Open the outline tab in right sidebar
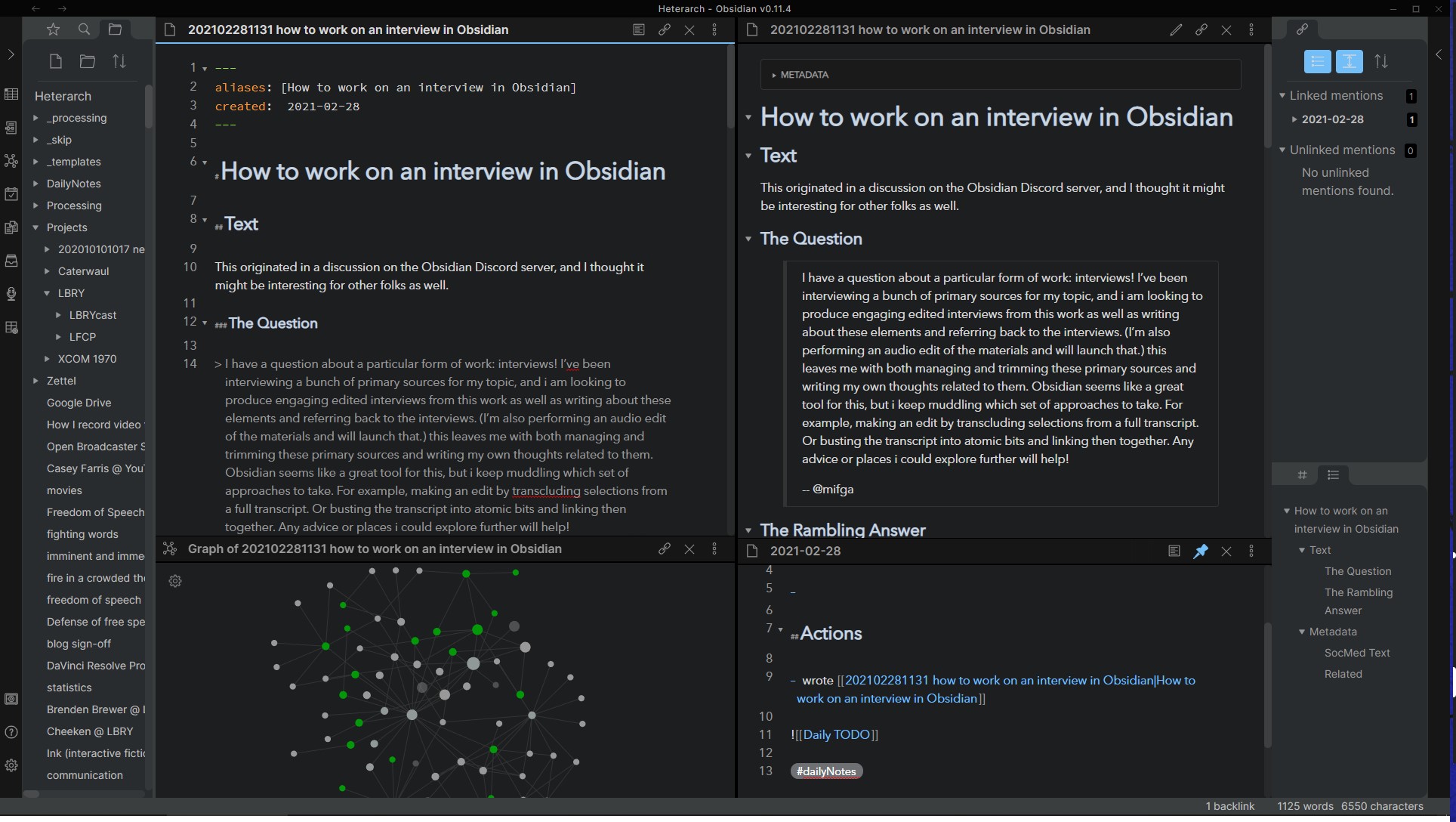 click(x=1333, y=475)
